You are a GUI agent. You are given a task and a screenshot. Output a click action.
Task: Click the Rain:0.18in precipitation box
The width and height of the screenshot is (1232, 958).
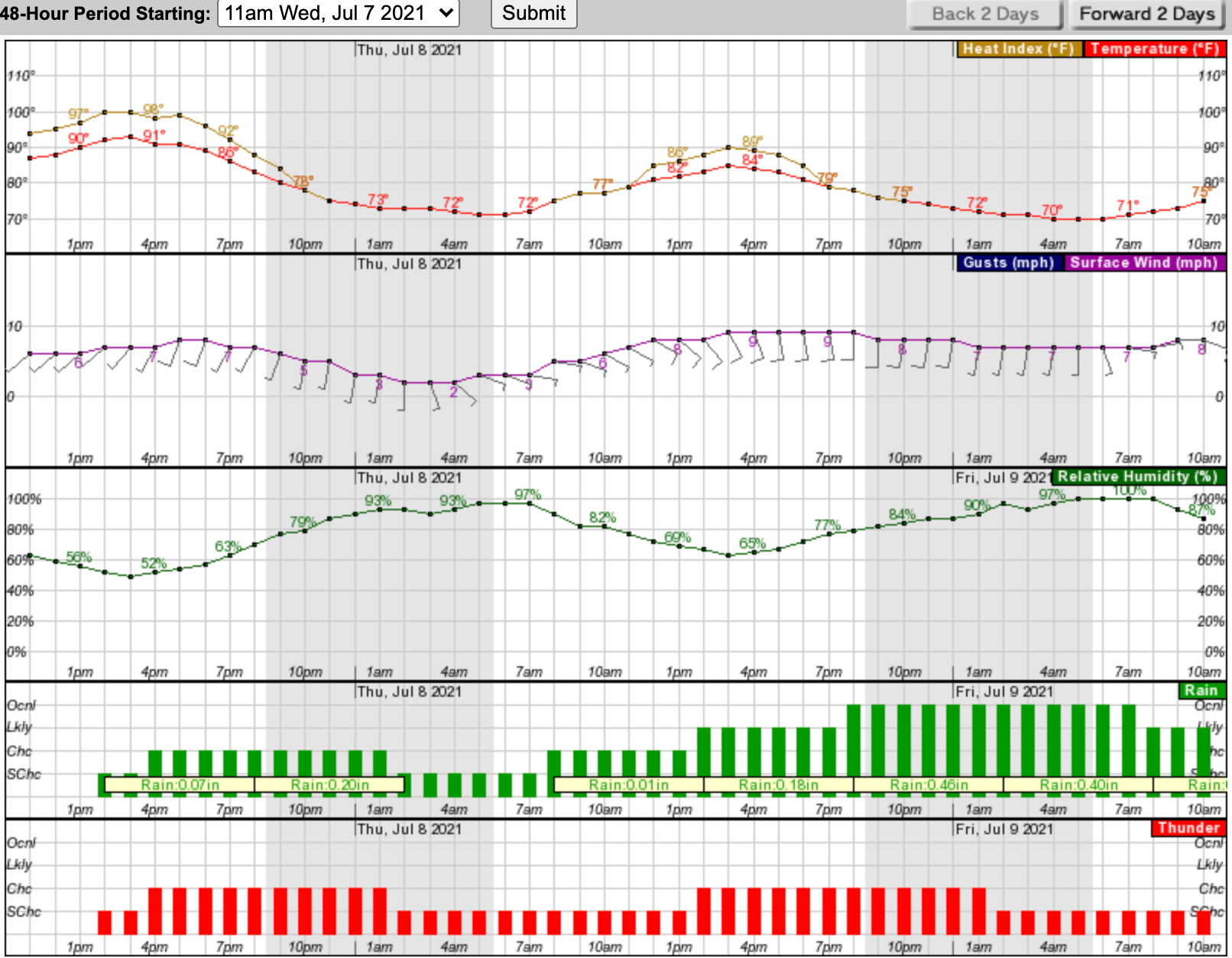tap(779, 785)
